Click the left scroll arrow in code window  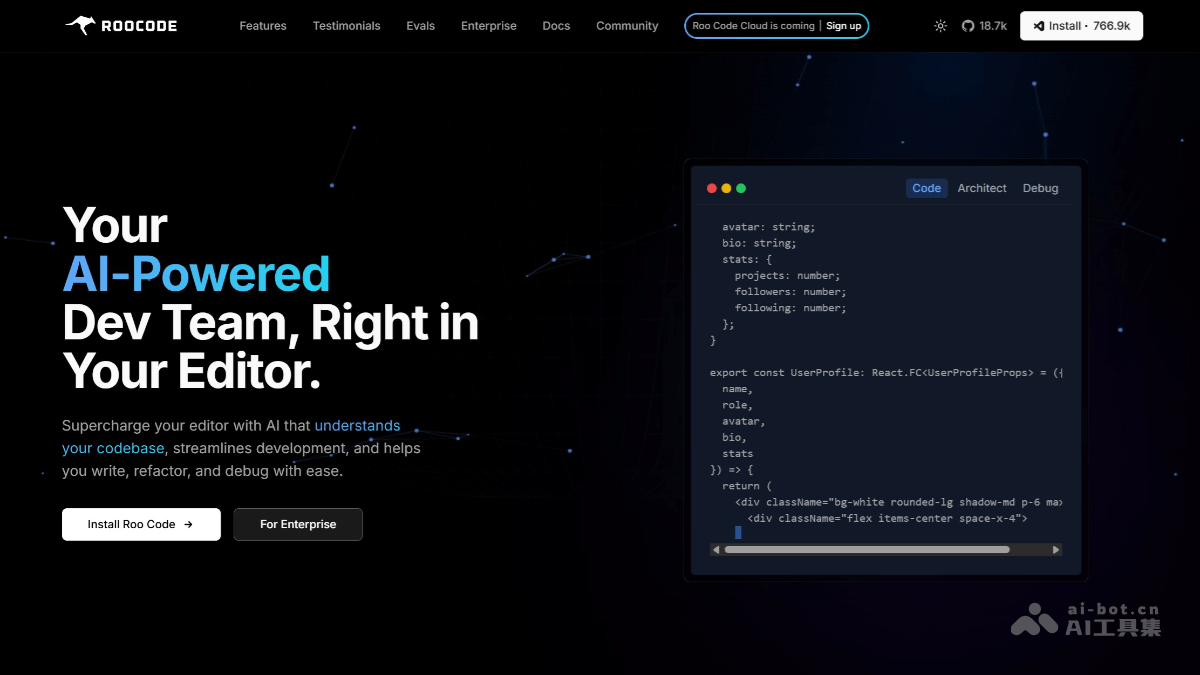(716, 549)
